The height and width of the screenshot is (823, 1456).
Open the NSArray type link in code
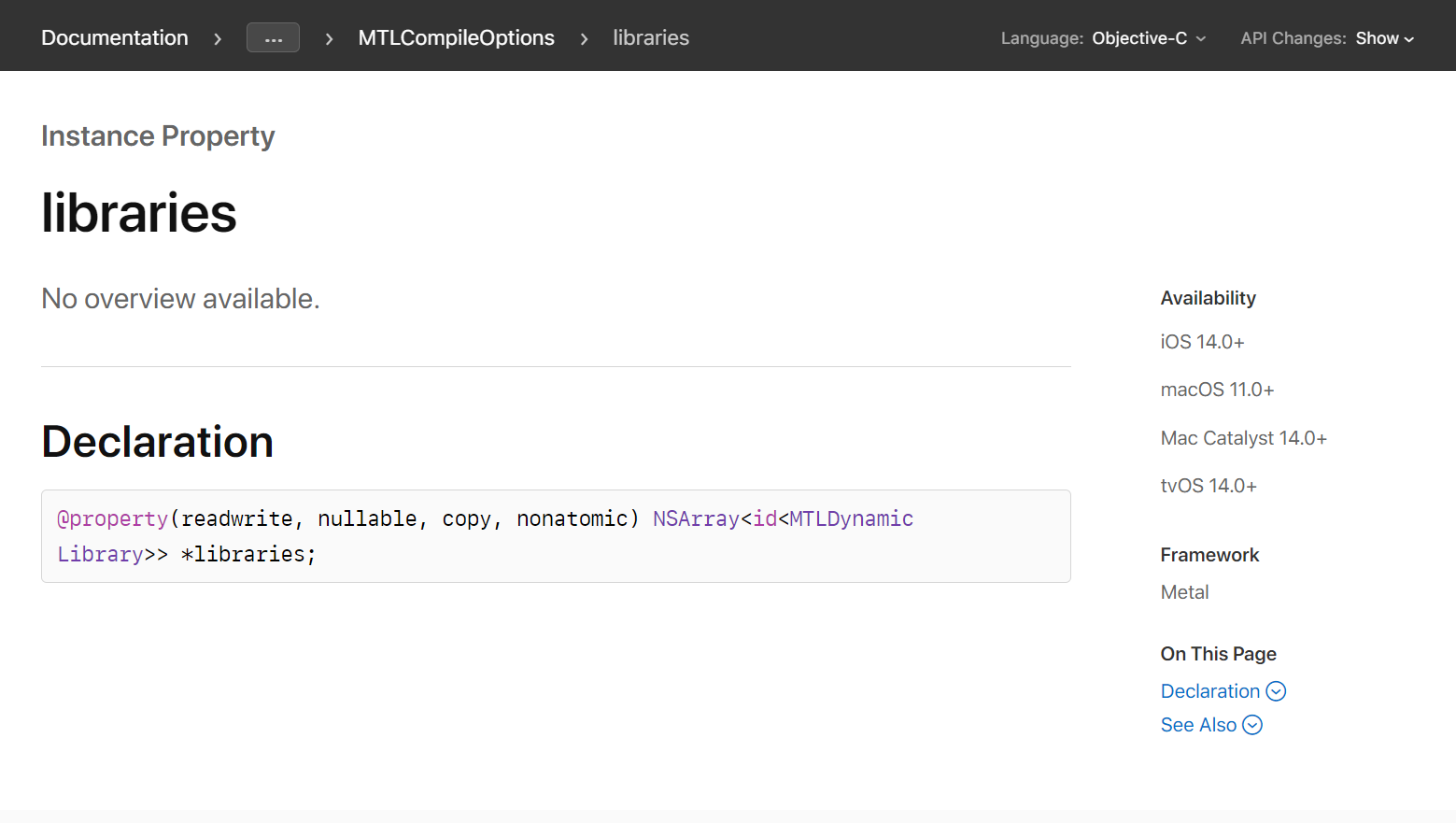696,518
